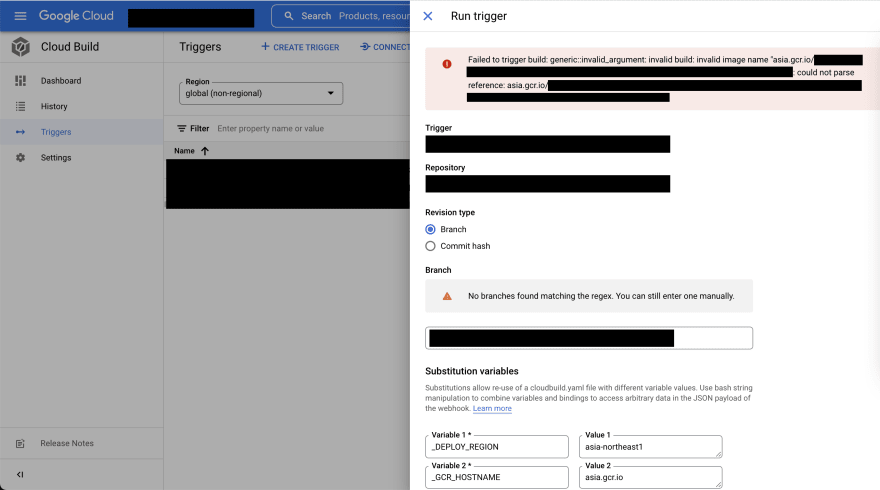Click the Revision type label

pyautogui.click(x=450, y=212)
